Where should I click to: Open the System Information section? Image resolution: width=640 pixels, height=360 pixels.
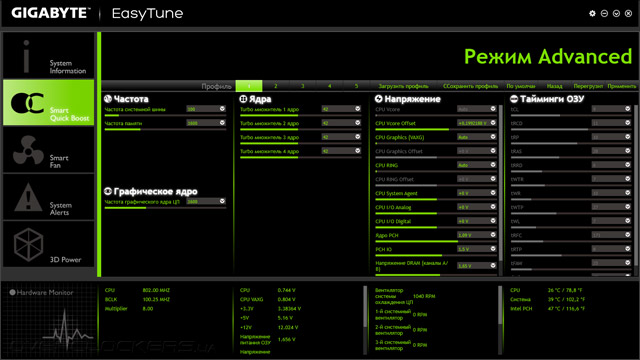(x=49, y=56)
